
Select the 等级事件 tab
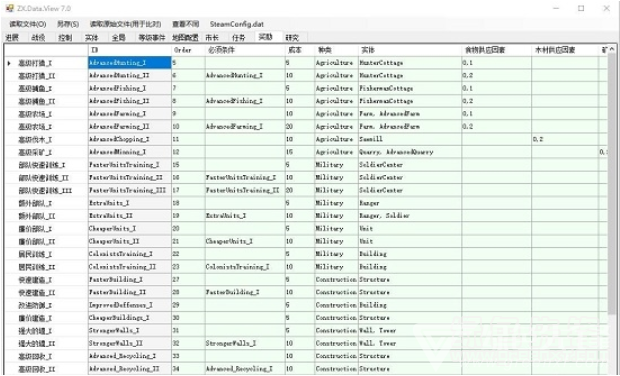[x=151, y=38]
